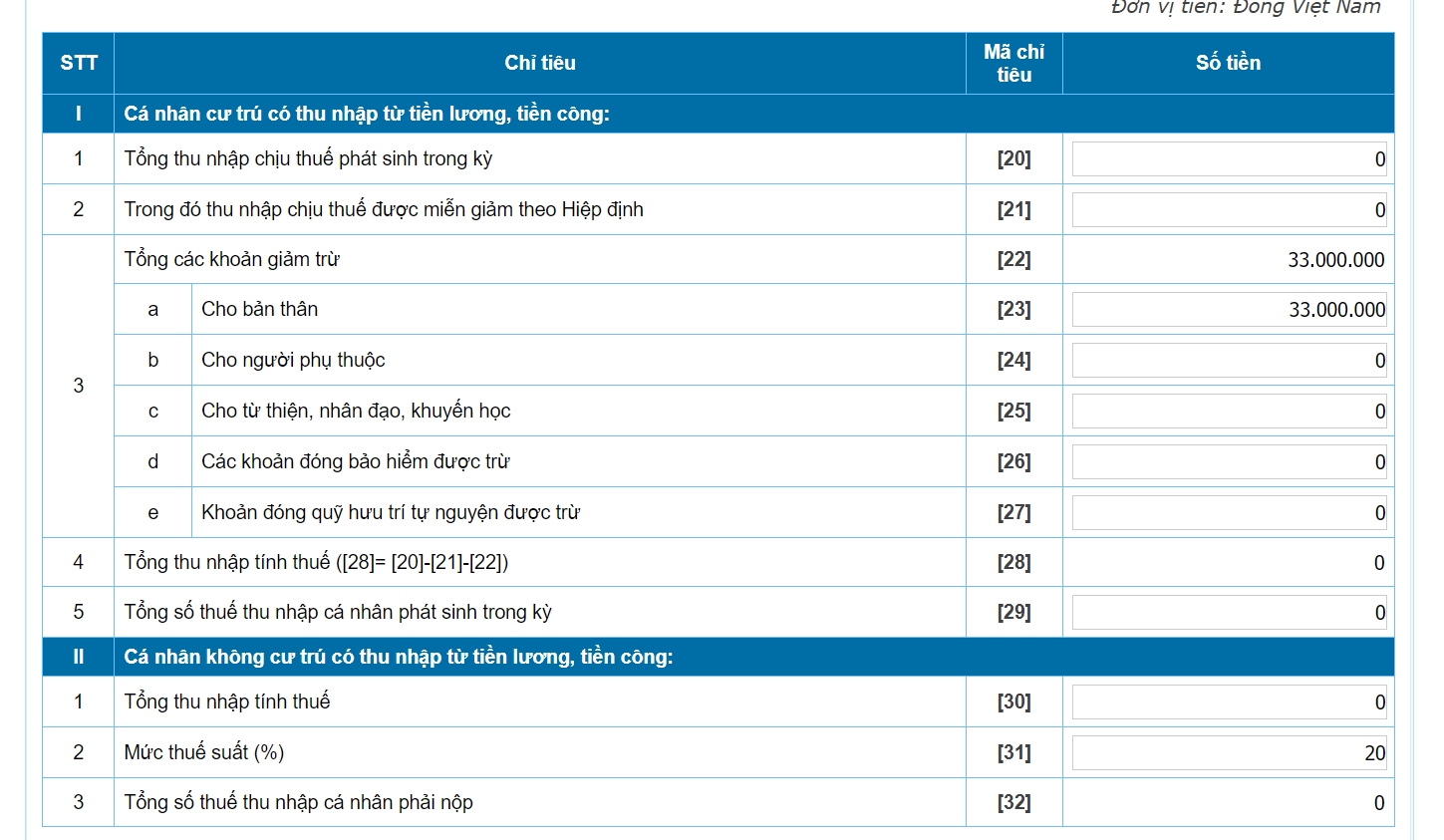The image size is (1444, 840).
Task: Click the computed total deductions value for [22]
Action: point(1335,260)
